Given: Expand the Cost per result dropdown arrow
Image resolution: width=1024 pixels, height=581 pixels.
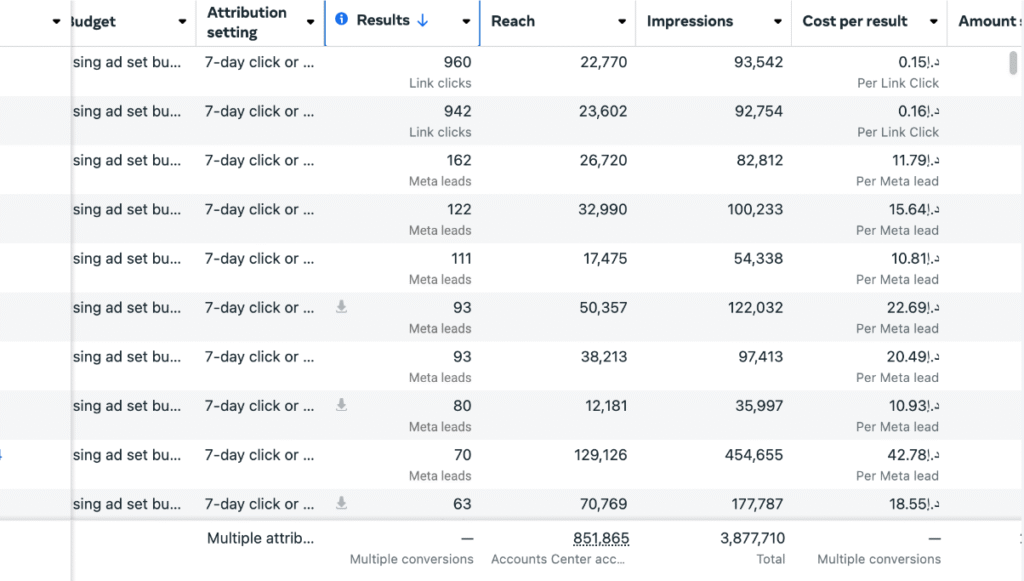Looking at the screenshot, I should pyautogui.click(x=934, y=22).
